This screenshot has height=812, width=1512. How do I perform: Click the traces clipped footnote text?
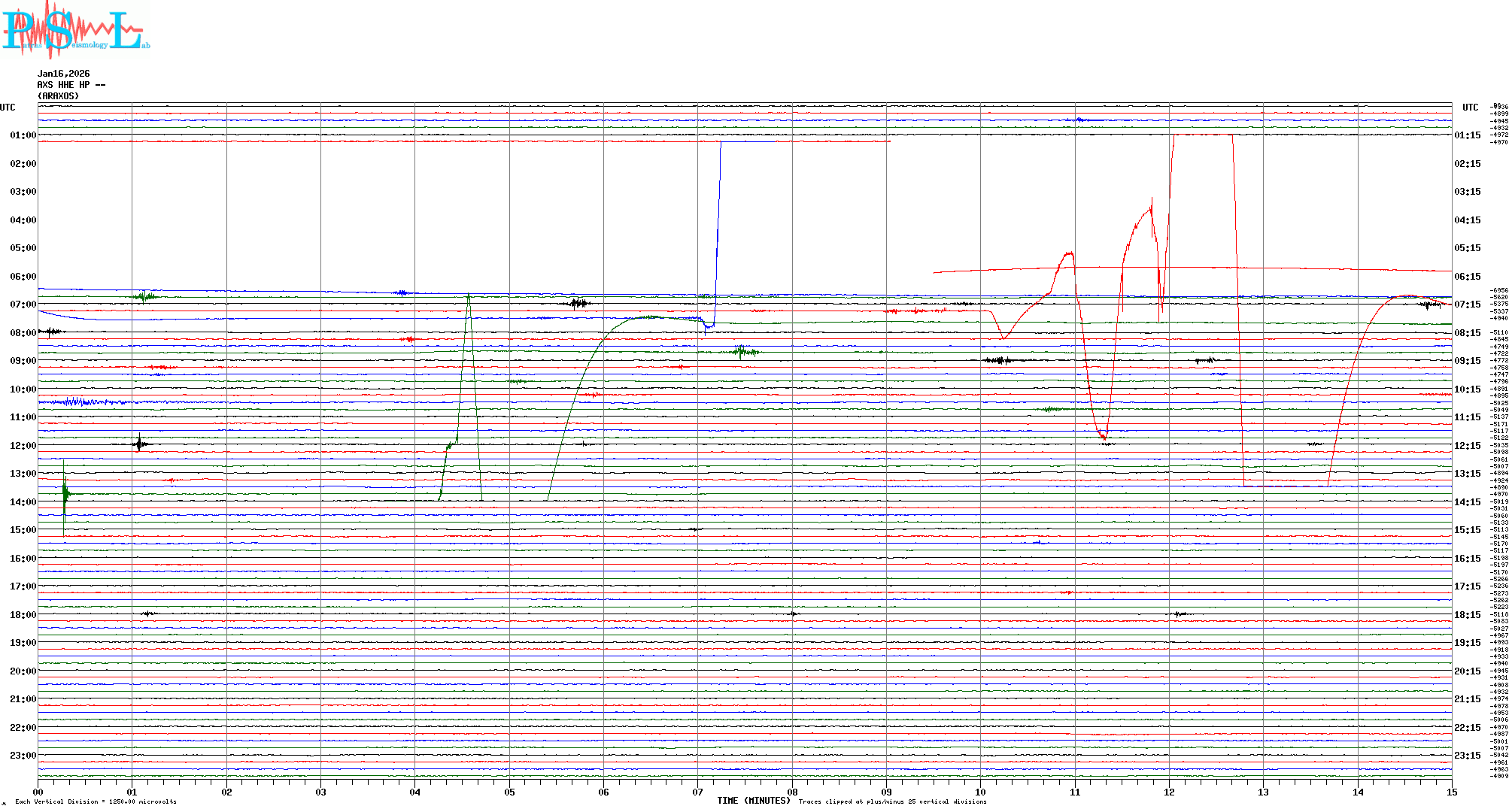[892, 802]
